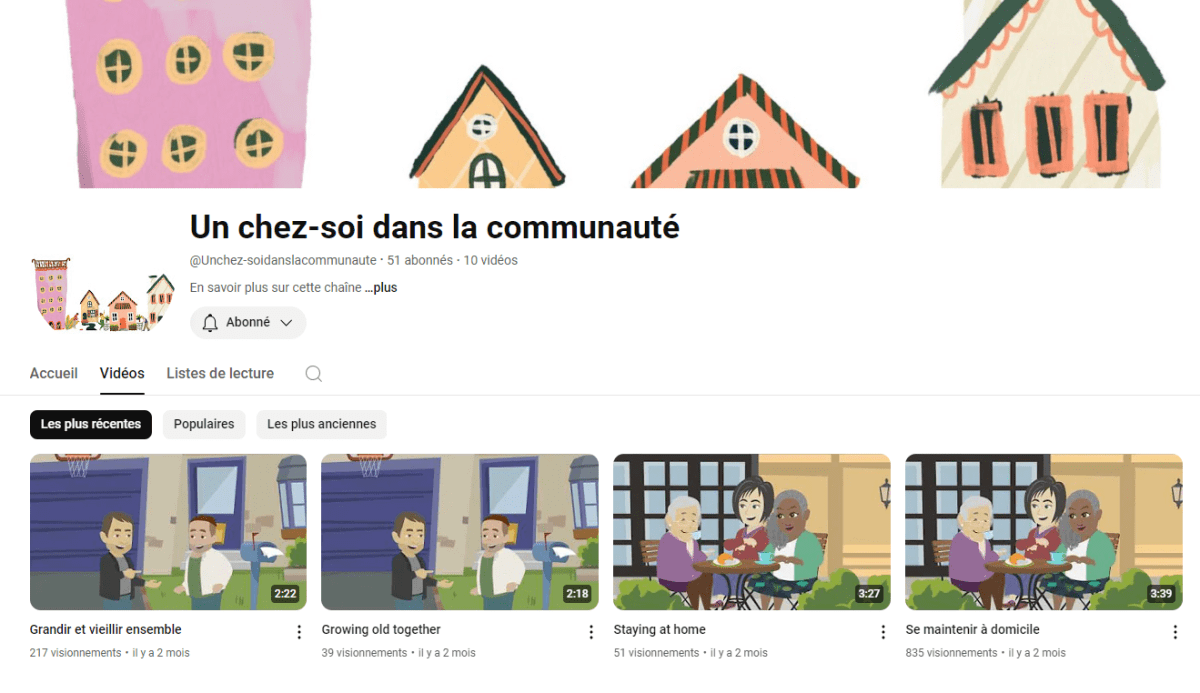
Task: Open three-dot menu for Staying at home
Action: pyautogui.click(x=883, y=632)
